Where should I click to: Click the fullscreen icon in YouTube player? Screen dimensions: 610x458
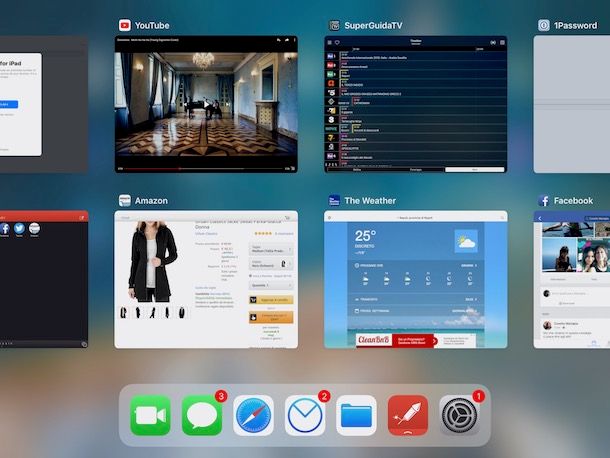click(x=293, y=169)
